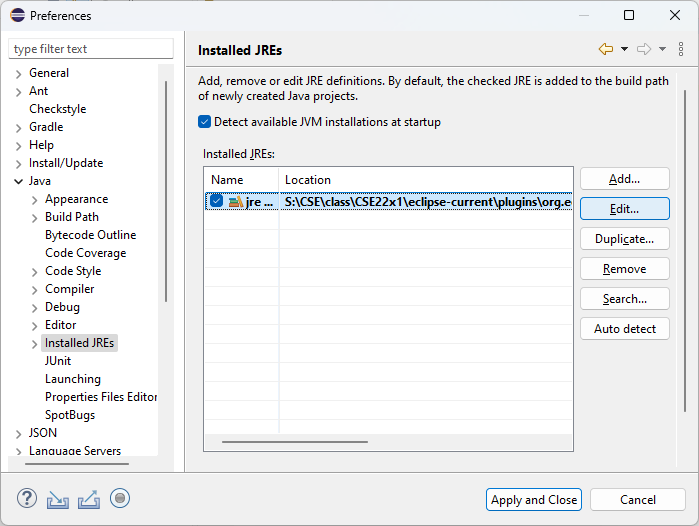Expand the Build Path node

[35, 217]
